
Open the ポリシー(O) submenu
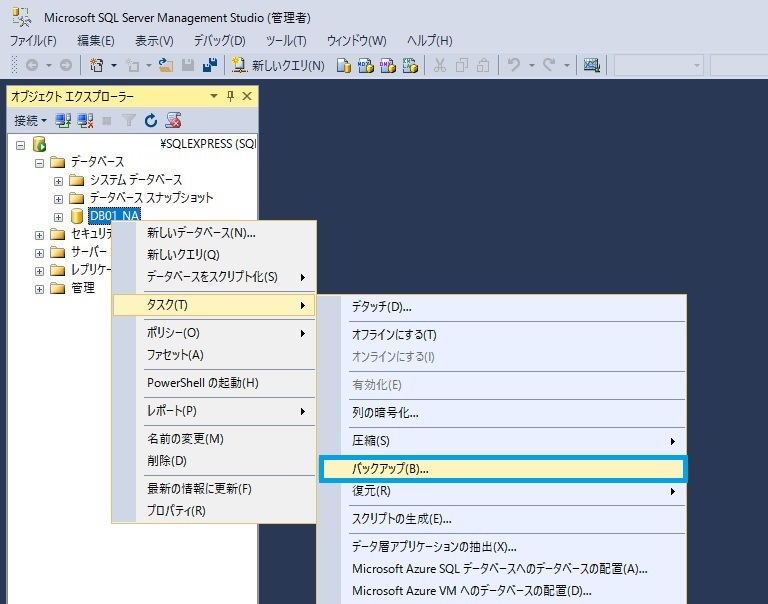(x=215, y=333)
